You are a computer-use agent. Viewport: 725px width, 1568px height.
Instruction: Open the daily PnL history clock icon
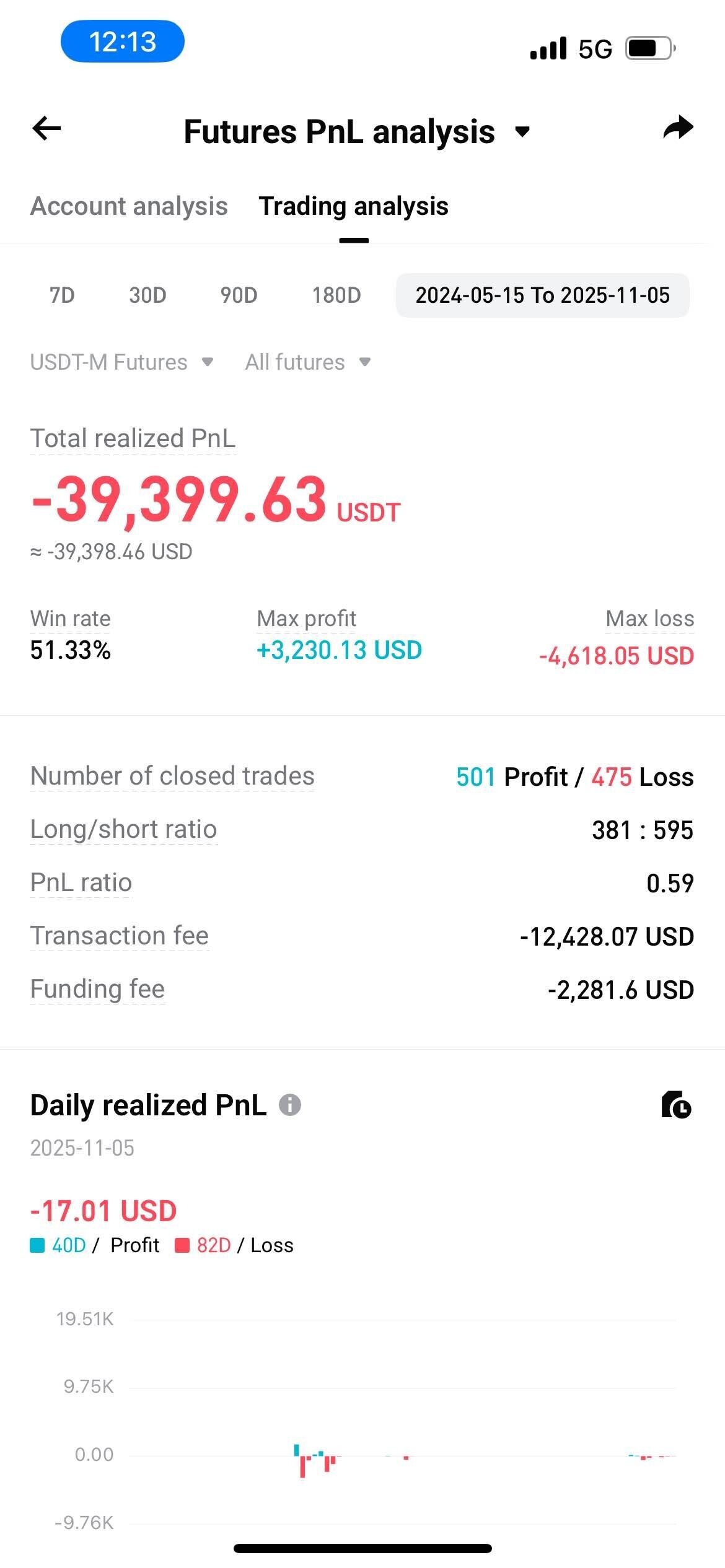click(676, 1105)
